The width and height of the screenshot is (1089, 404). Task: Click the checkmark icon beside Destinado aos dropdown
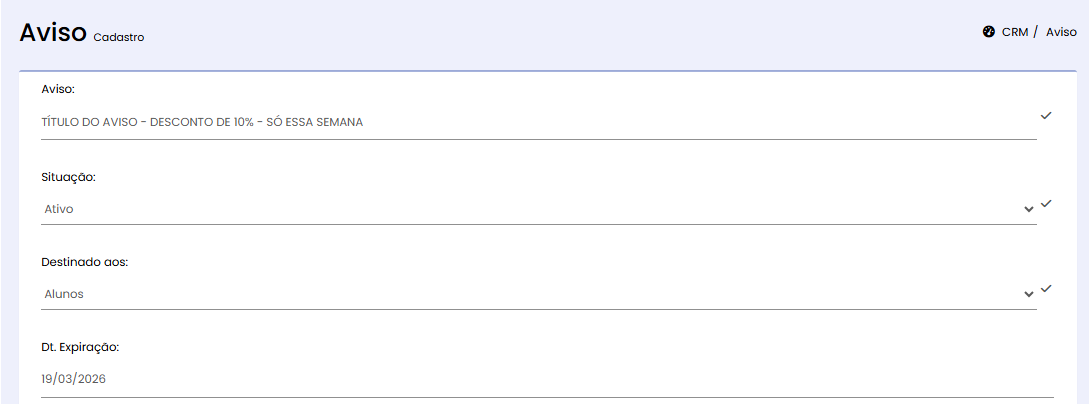coord(1046,288)
